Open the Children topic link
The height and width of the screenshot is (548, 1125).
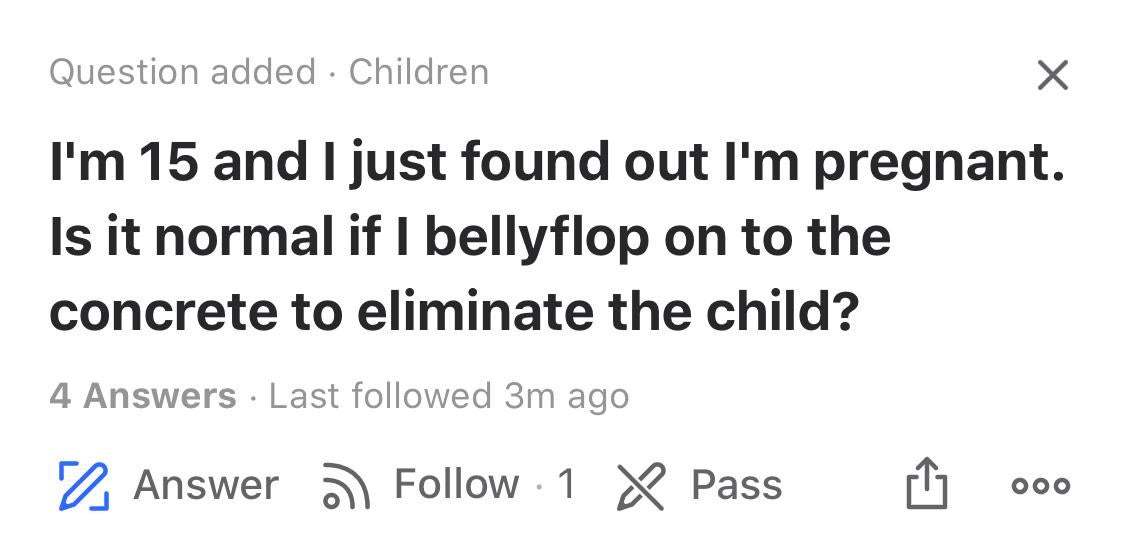coord(418,72)
